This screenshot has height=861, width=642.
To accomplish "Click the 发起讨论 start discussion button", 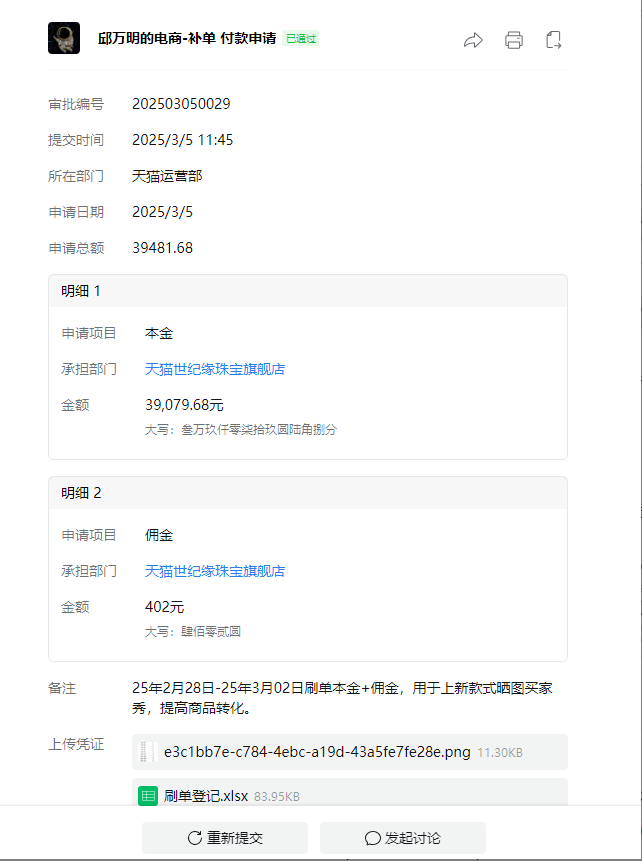I will click(x=402, y=838).
